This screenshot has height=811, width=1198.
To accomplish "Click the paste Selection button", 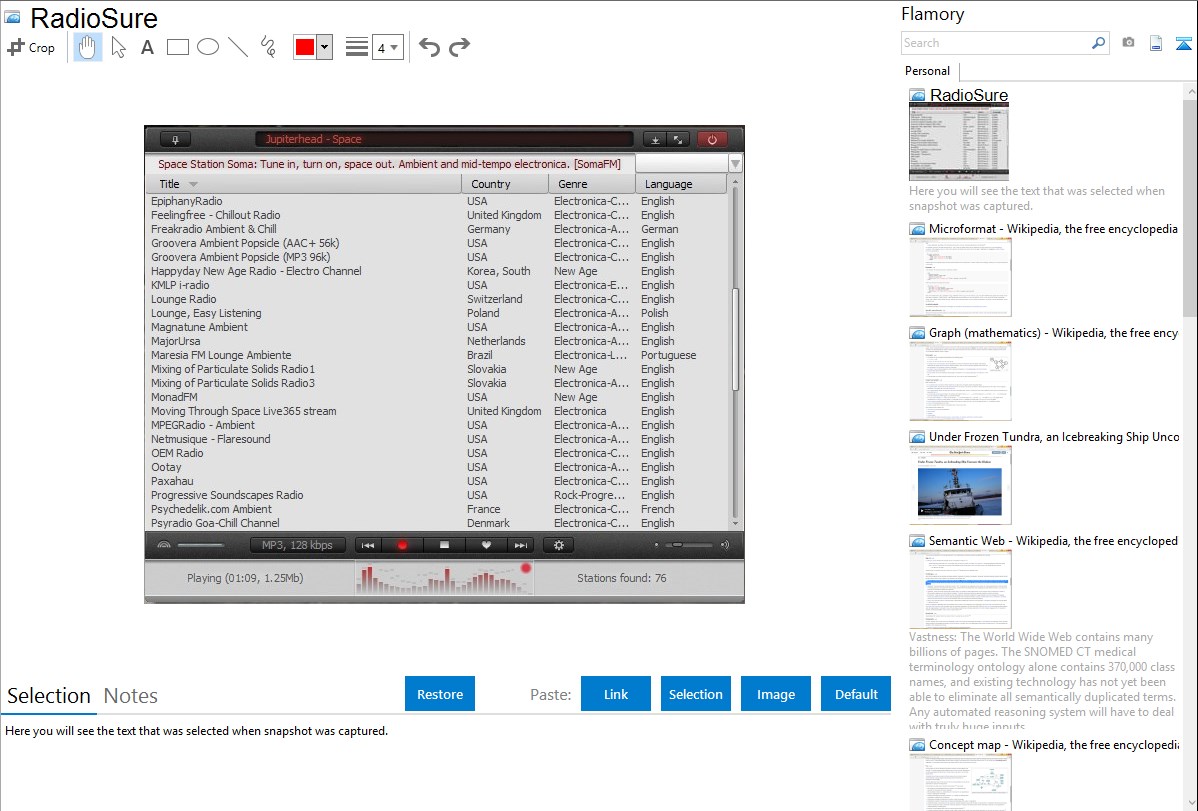I will 695,694.
